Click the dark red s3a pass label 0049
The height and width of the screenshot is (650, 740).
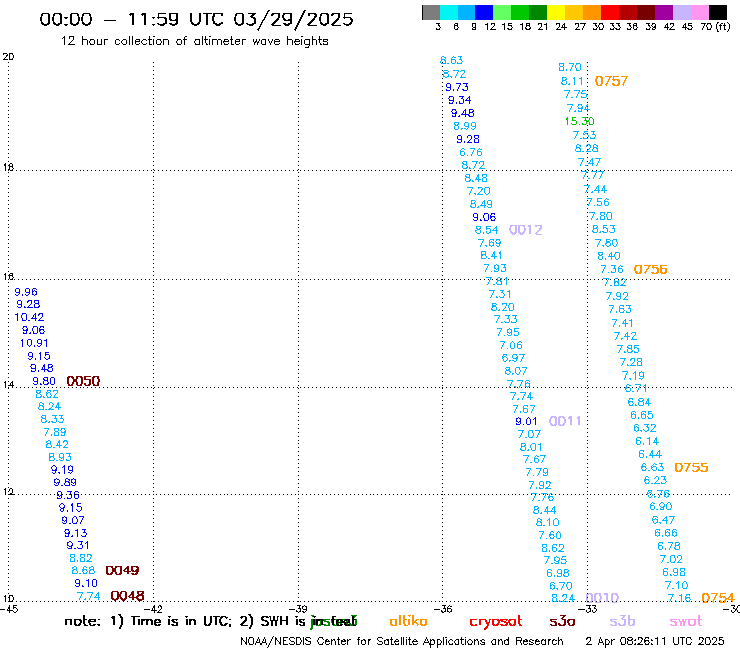tap(122, 570)
